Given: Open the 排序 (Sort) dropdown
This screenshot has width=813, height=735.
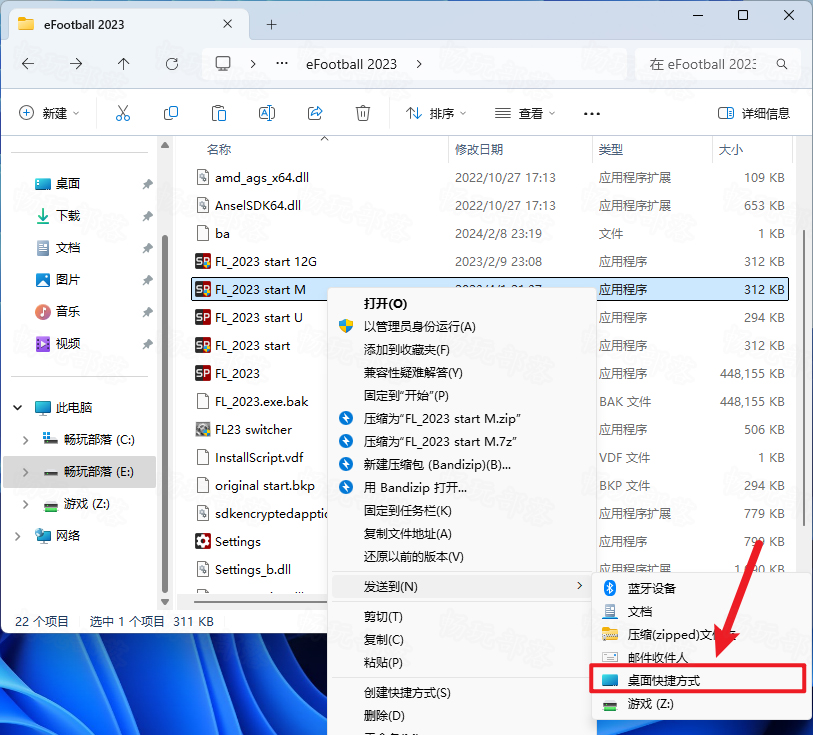Looking at the screenshot, I should tap(436, 113).
